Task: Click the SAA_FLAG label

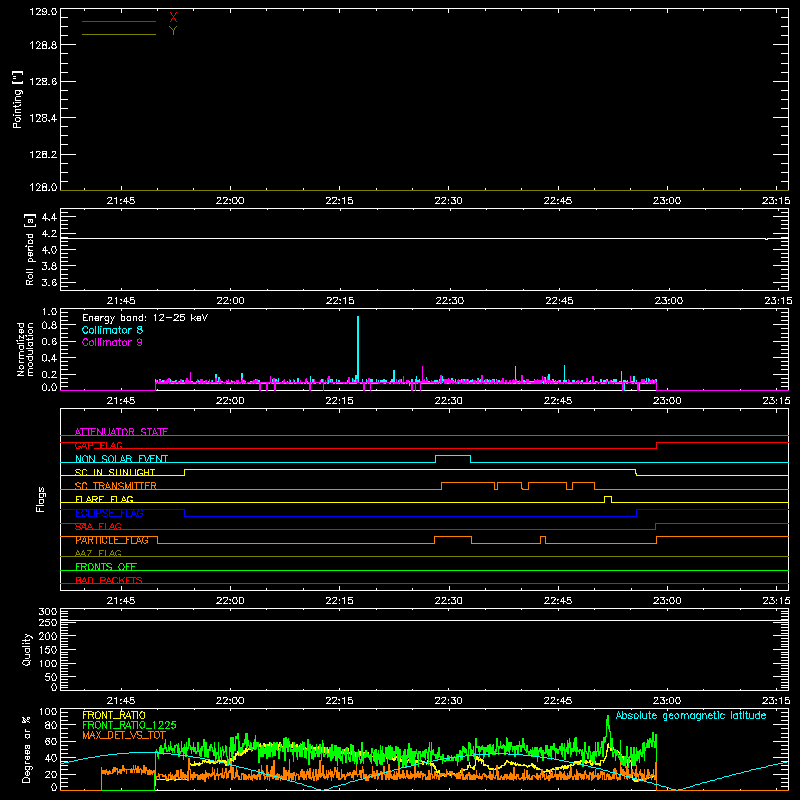Action: coord(98,527)
